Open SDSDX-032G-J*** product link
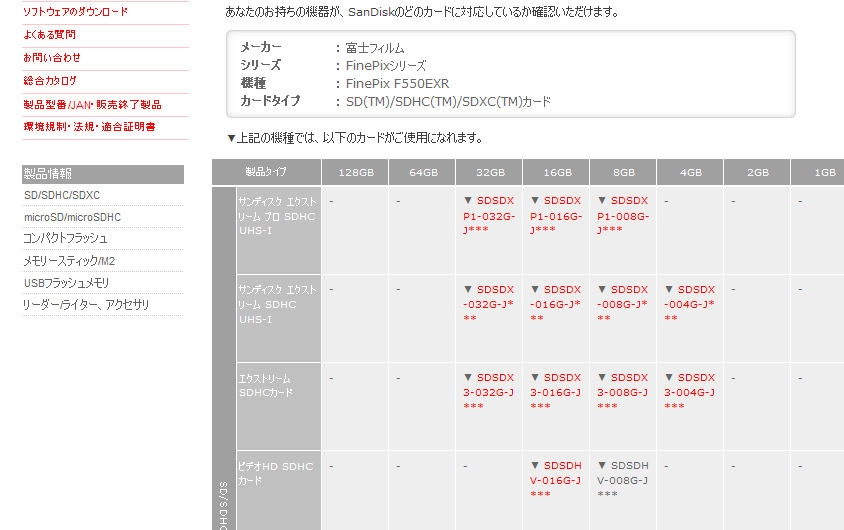This screenshot has height=530, width=844. pyautogui.click(x=489, y=304)
